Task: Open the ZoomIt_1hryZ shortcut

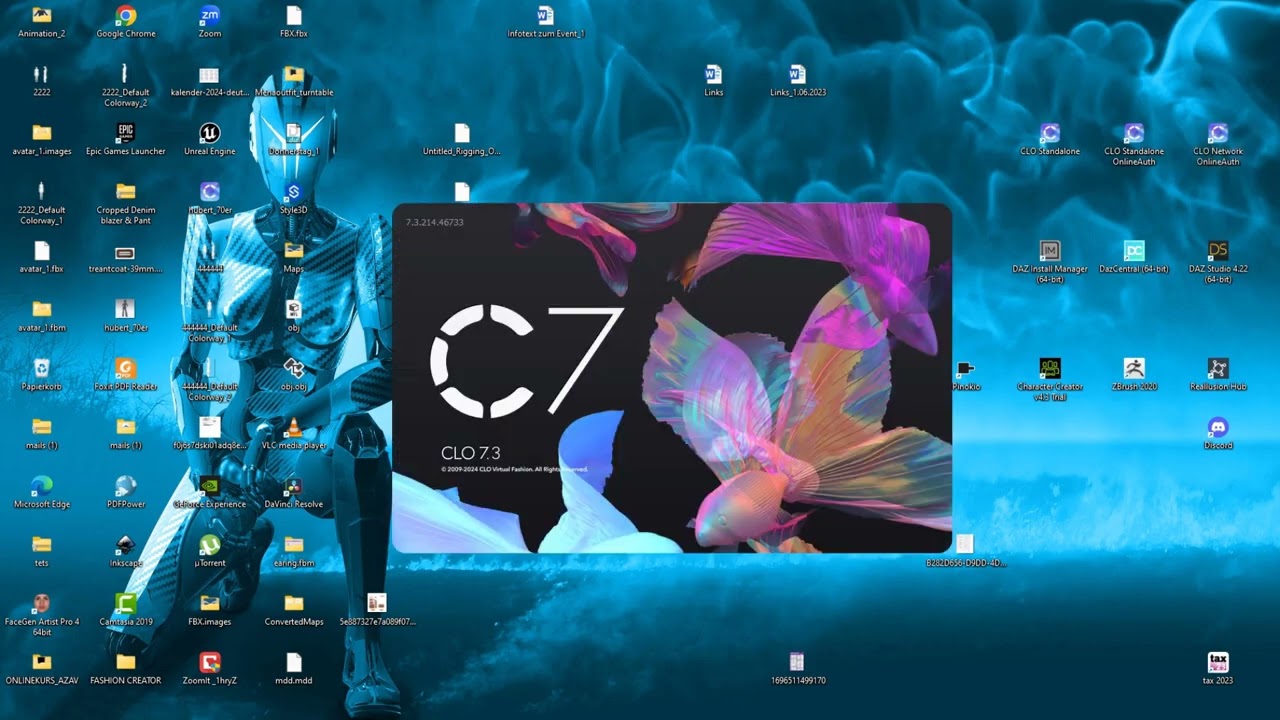Action: point(209,662)
